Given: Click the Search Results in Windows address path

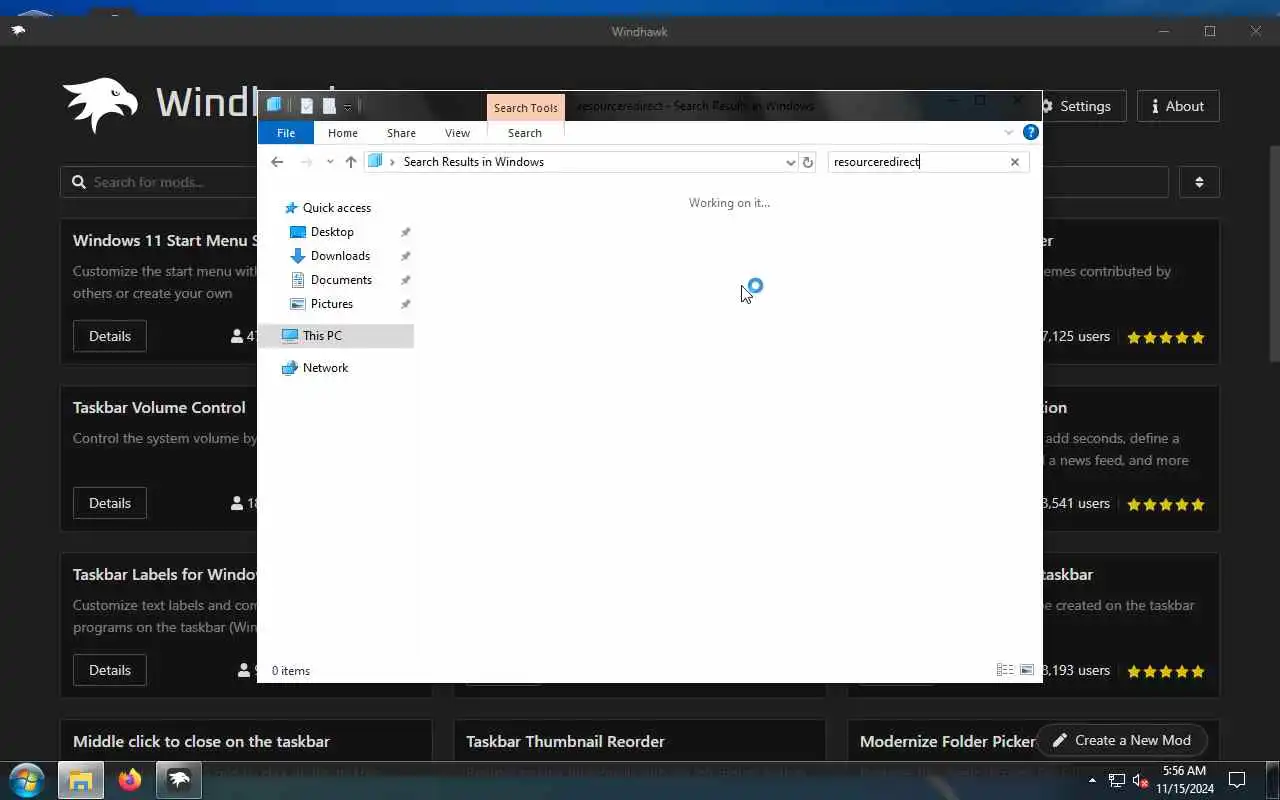Looking at the screenshot, I should pyautogui.click(x=474, y=162).
